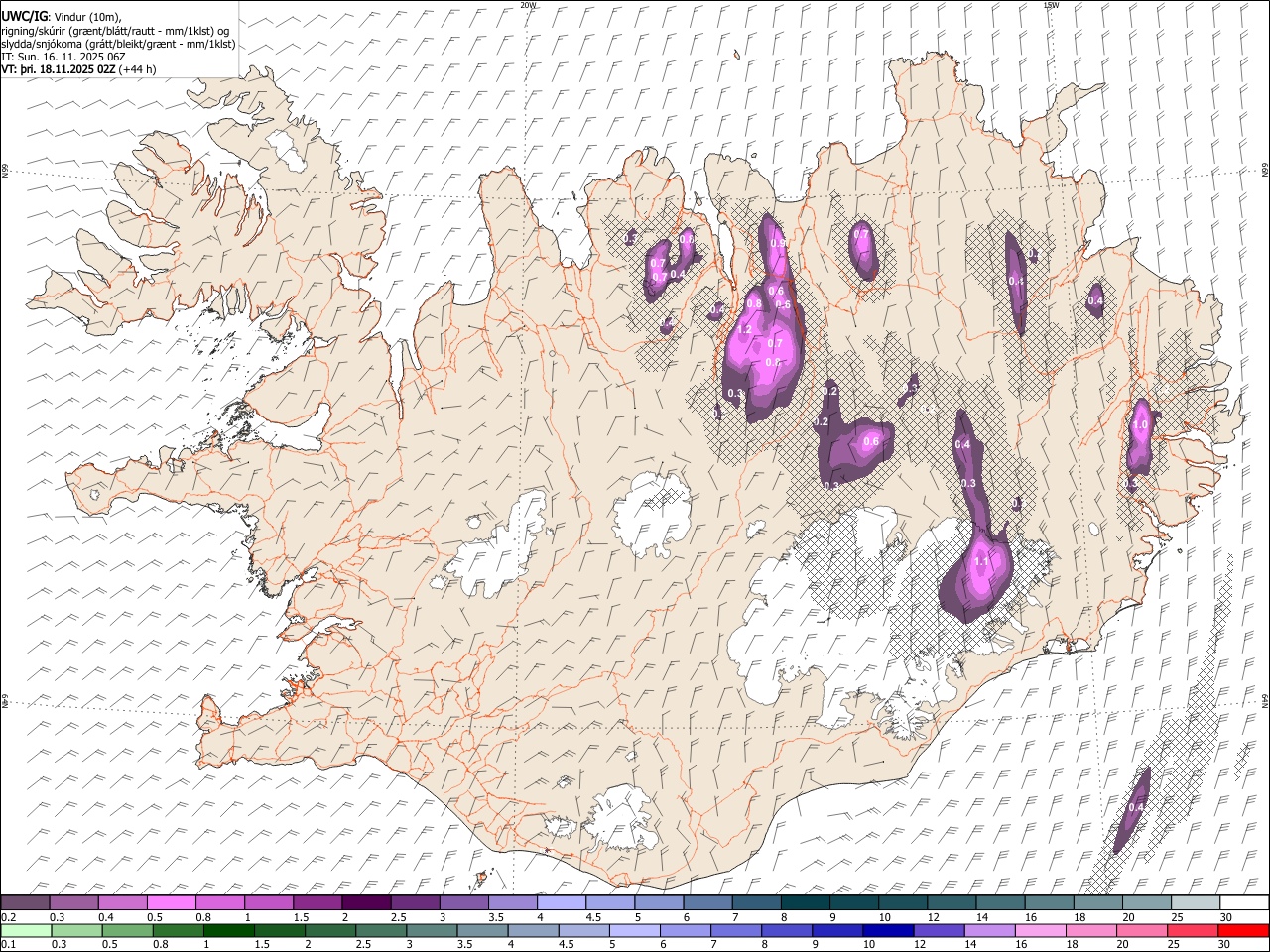This screenshot has width=1270, height=952.
Task: Click the white Mýrdalsjökull glacier near the south coast
Action: coord(623,818)
